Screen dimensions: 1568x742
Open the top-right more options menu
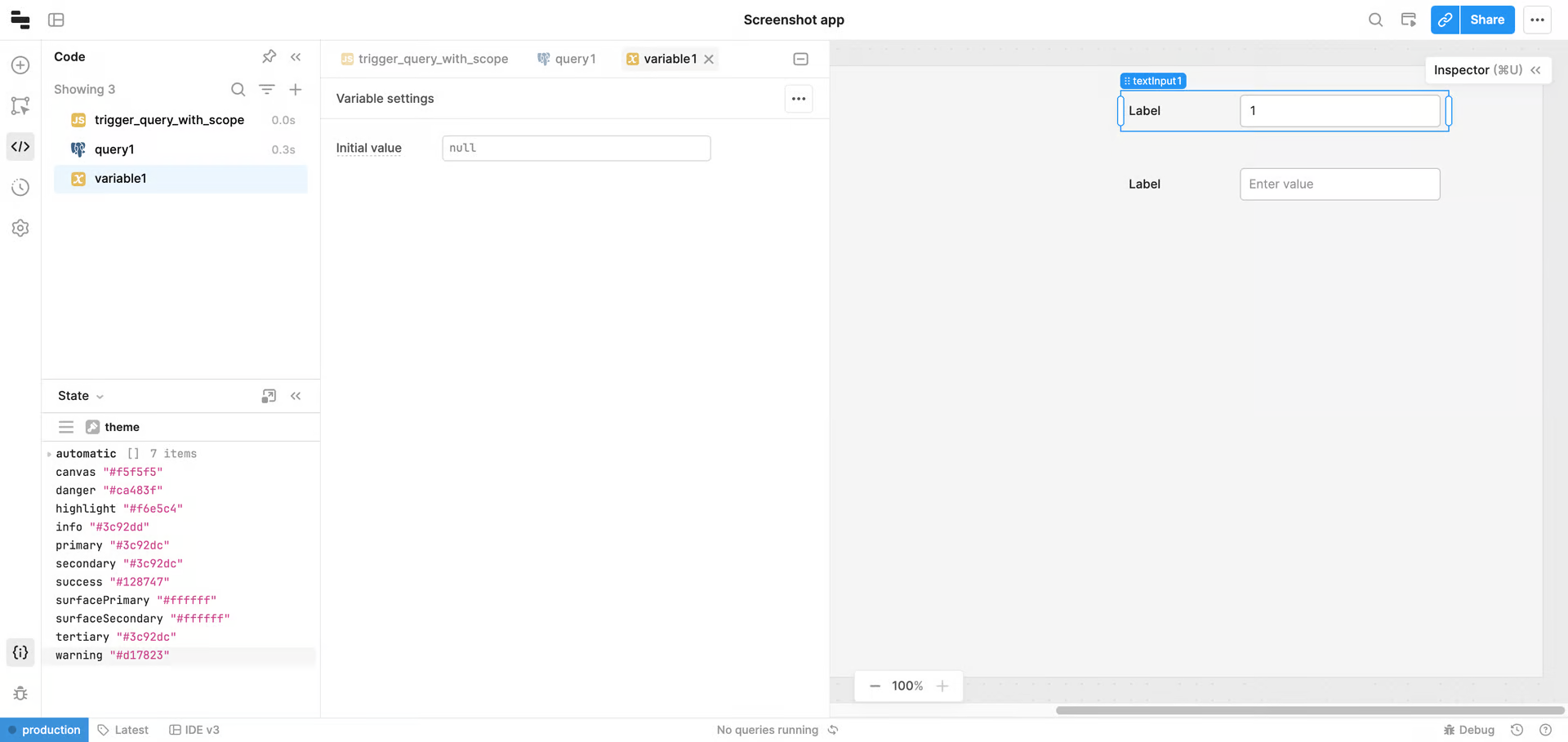coord(1537,20)
